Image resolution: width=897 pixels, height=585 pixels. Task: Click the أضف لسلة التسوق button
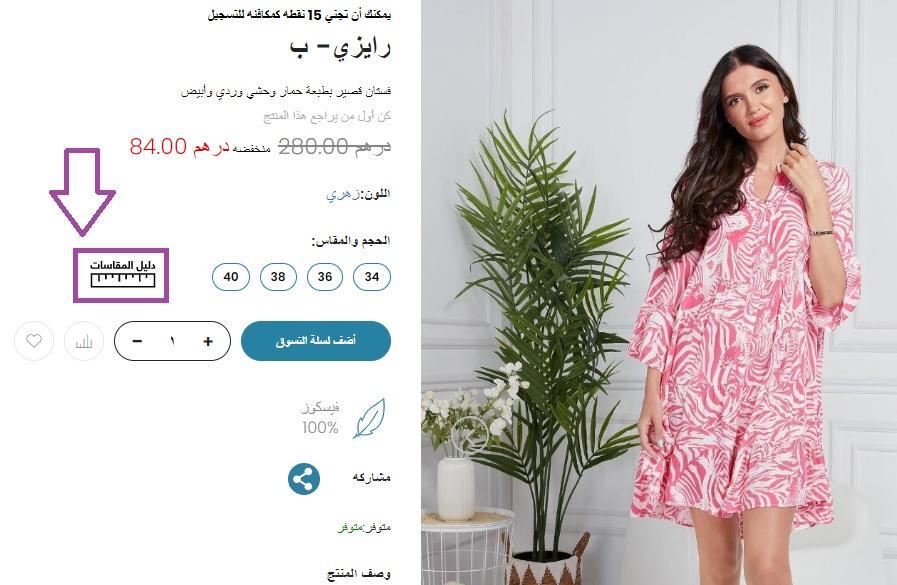pos(316,341)
